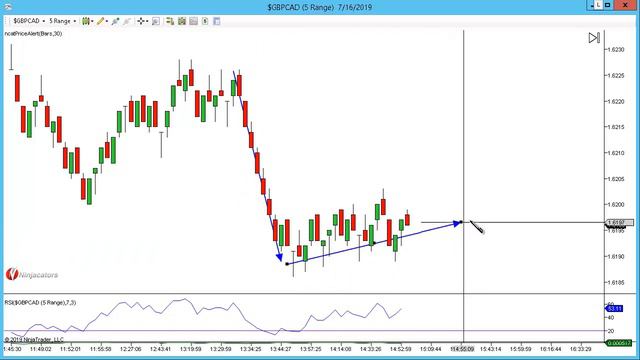This screenshot has height=360, width=640.
Task: Click the 13:34:25 time axis label
Action: point(251,349)
